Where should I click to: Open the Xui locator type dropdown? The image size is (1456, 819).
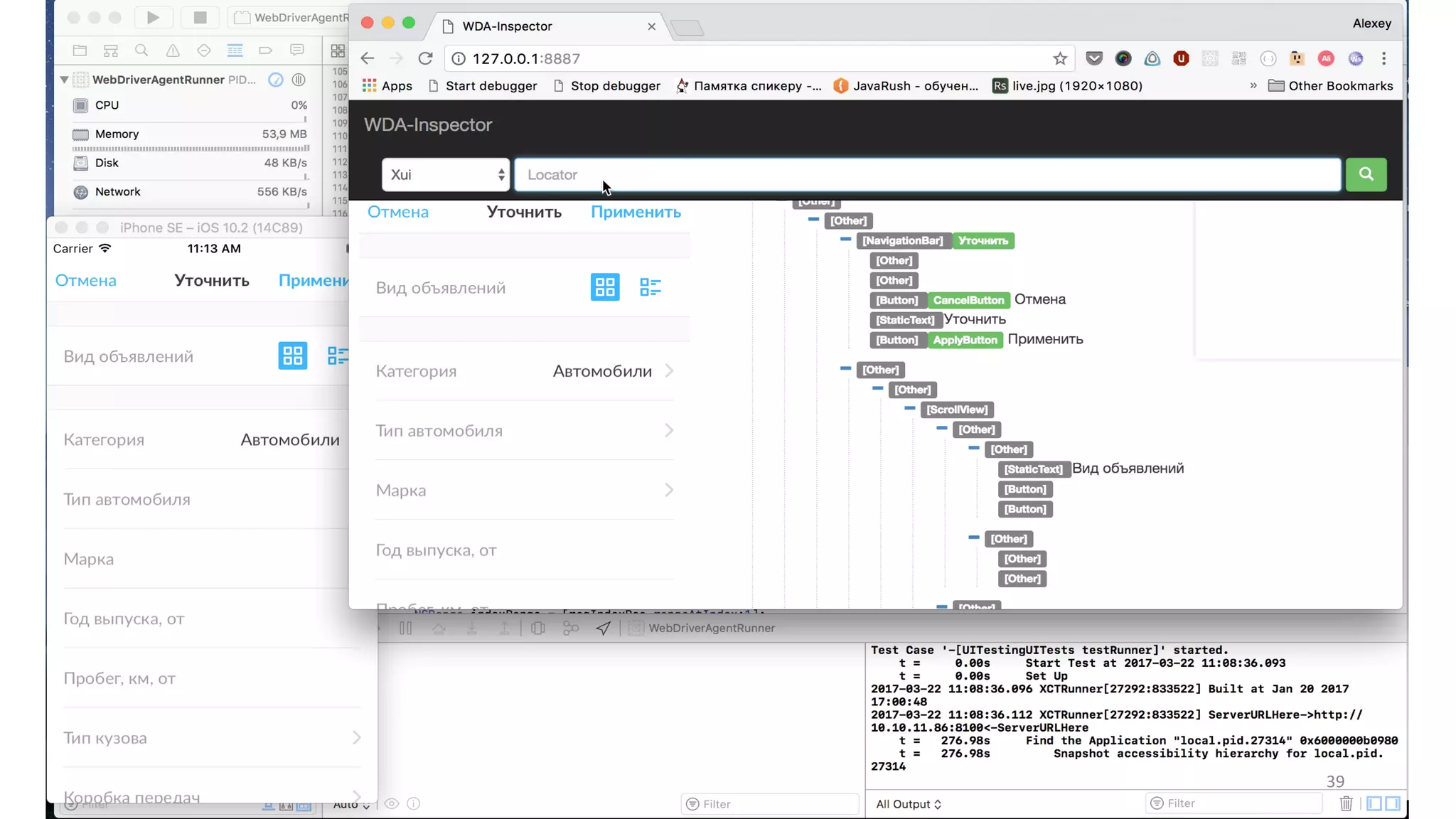446,175
